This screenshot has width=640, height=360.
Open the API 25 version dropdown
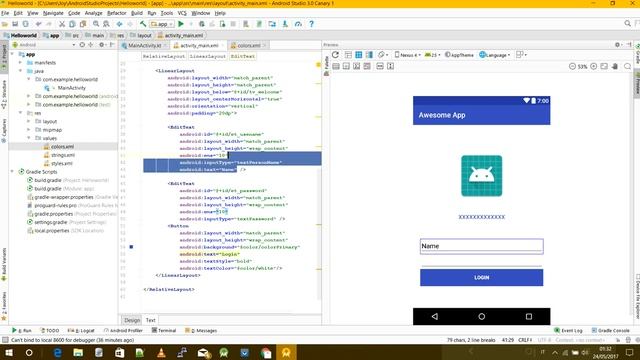point(433,55)
